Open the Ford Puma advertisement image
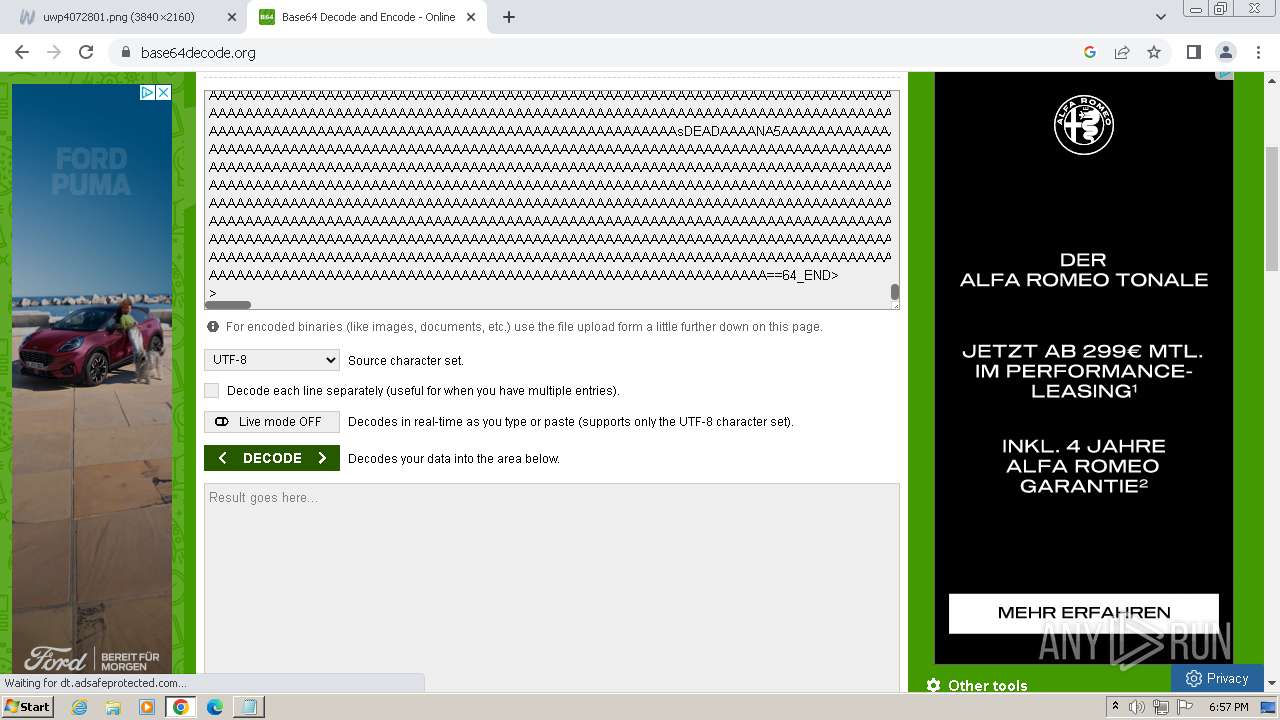 [91, 380]
